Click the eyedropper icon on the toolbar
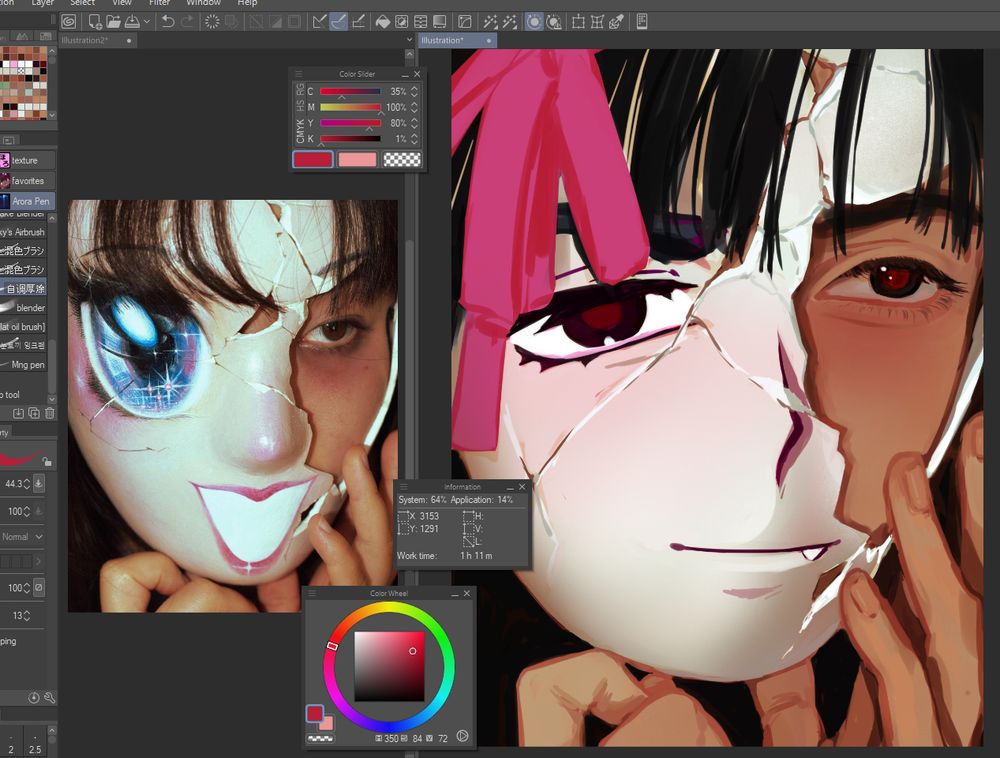Viewport: 1000px width, 758px height. click(614, 23)
